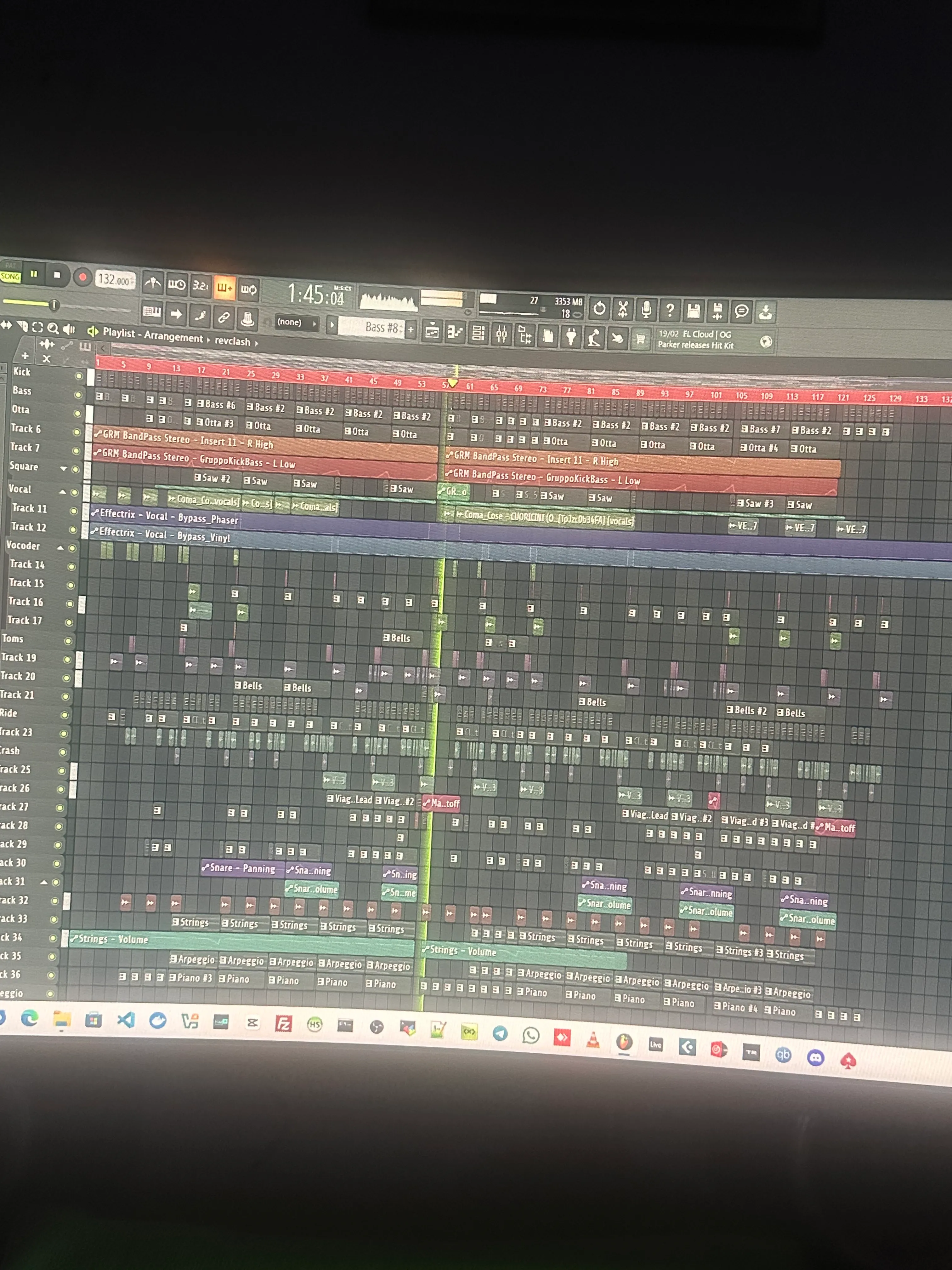Open undo history circular arrow icon

(600, 309)
